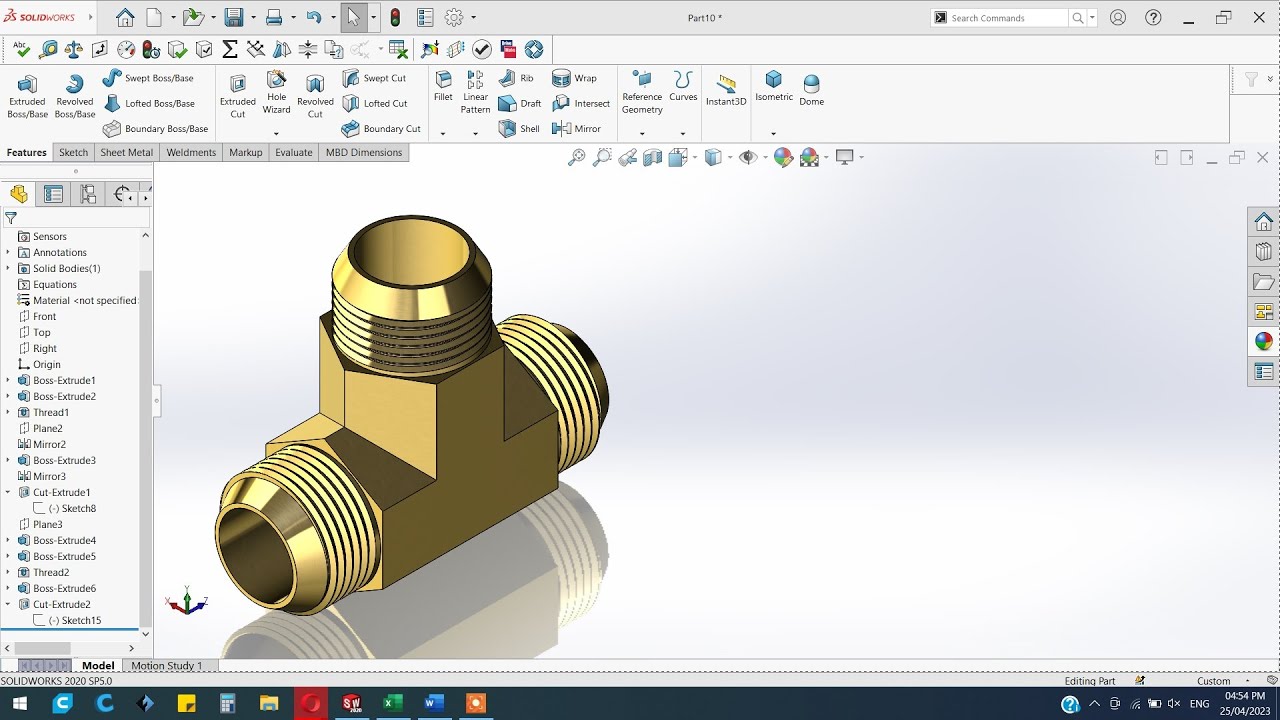Viewport: 1280px width, 720px height.
Task: Choose the Lofted Cut feature
Action: click(x=375, y=103)
